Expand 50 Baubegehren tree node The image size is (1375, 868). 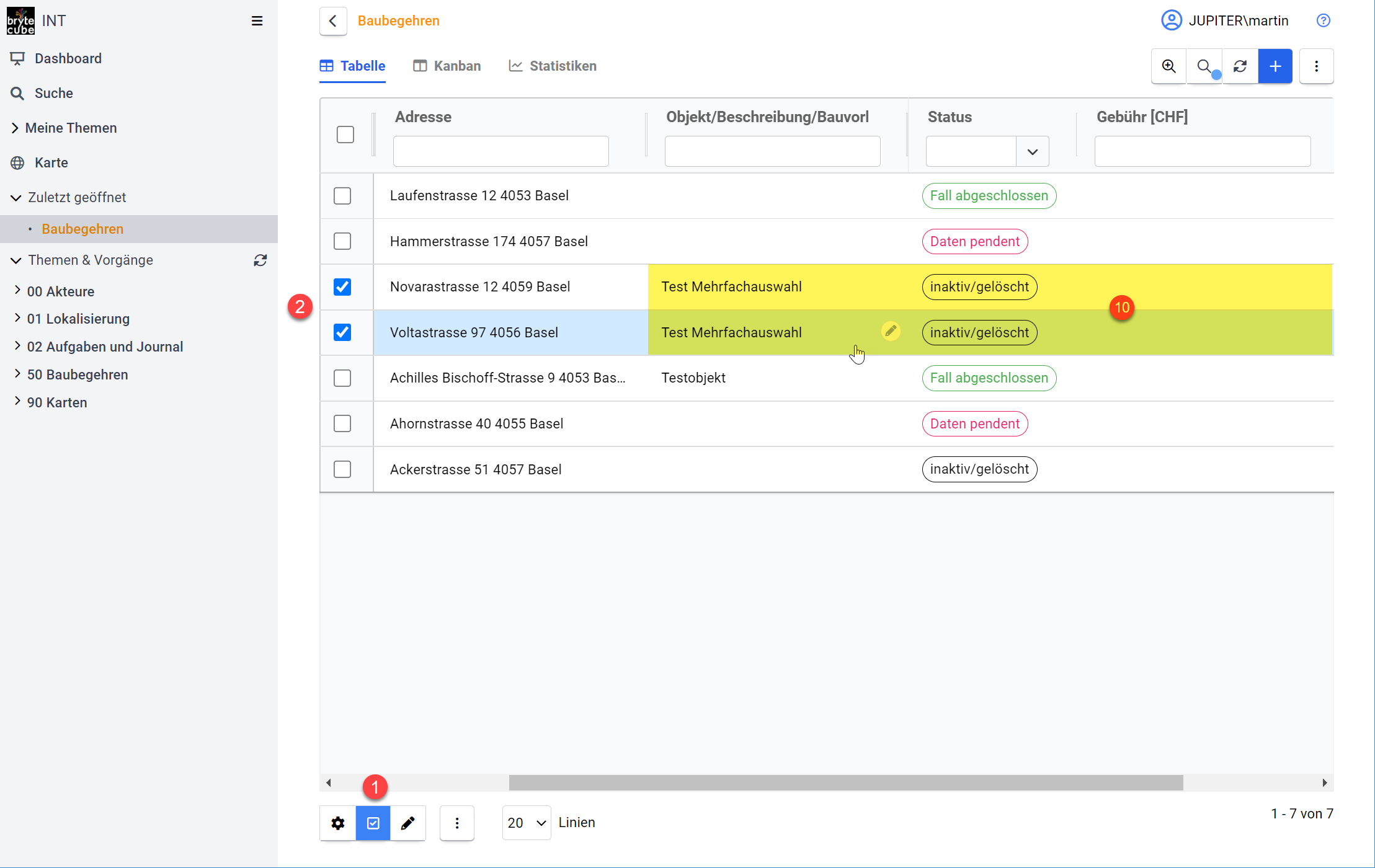pos(17,373)
